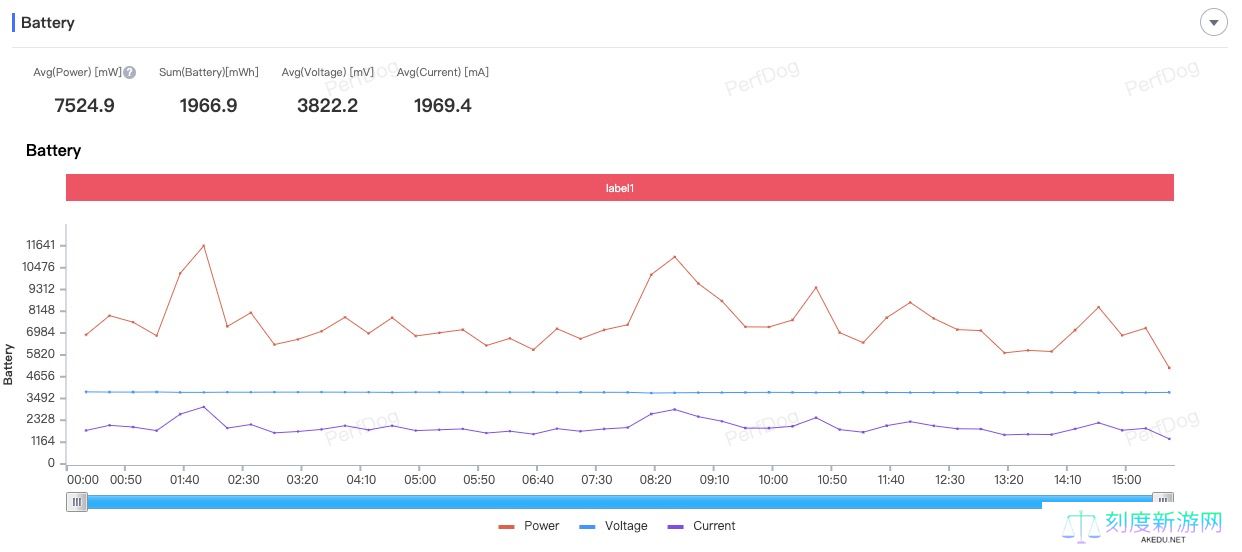Image resolution: width=1242 pixels, height=552 pixels.
Task: Select the red label1 bar
Action: (x=619, y=188)
